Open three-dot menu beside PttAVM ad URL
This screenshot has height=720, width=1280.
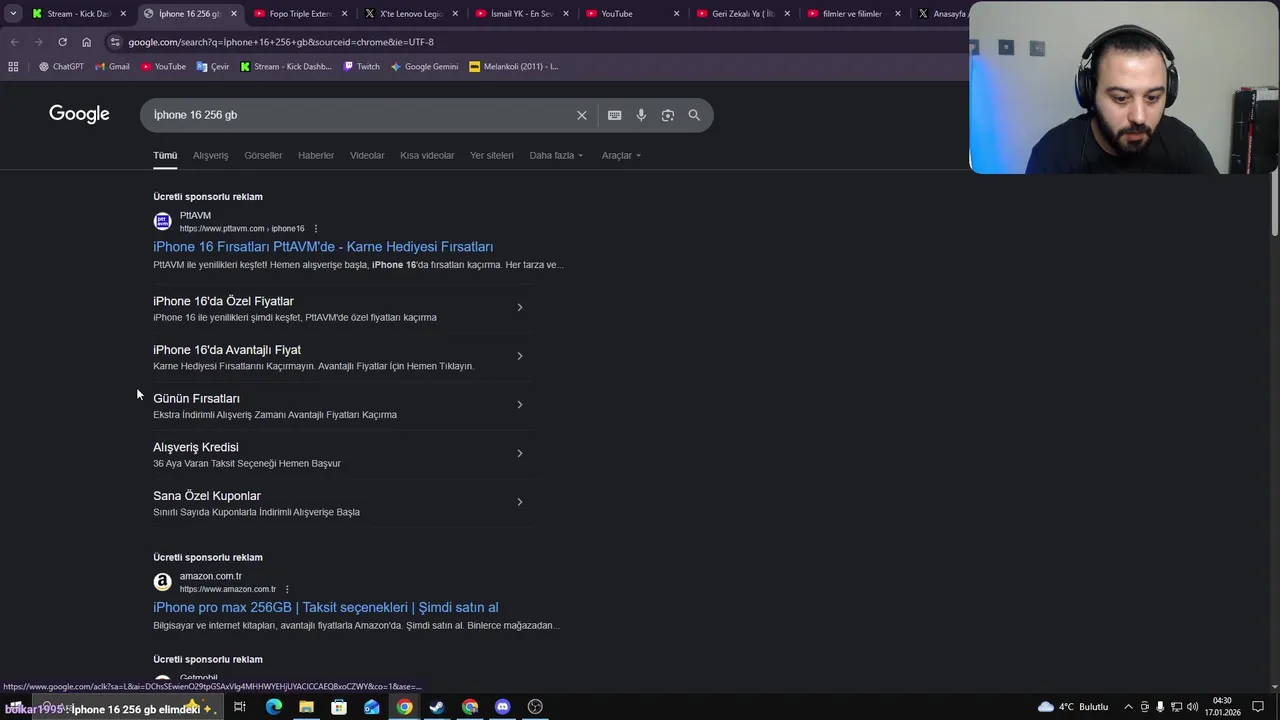coord(316,229)
